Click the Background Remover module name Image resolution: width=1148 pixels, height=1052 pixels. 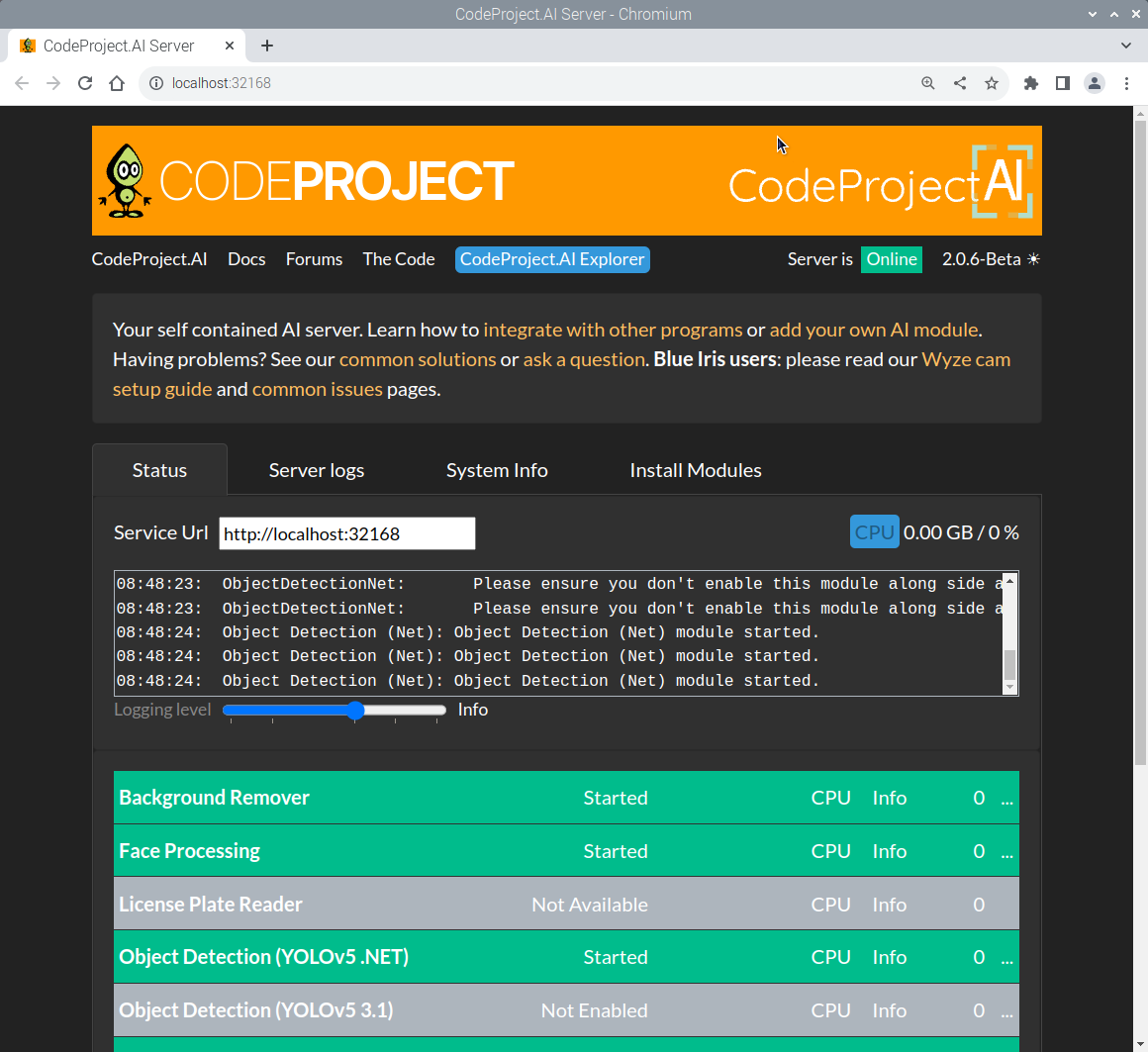[x=214, y=798]
